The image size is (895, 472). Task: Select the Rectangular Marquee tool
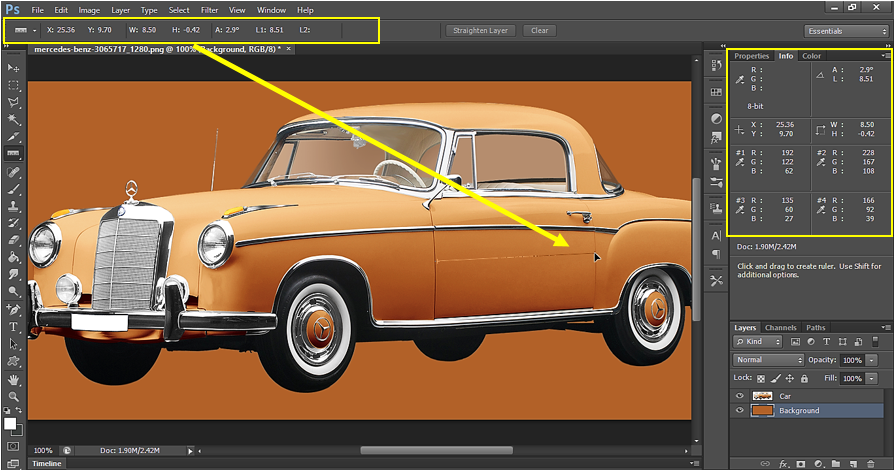(x=14, y=86)
